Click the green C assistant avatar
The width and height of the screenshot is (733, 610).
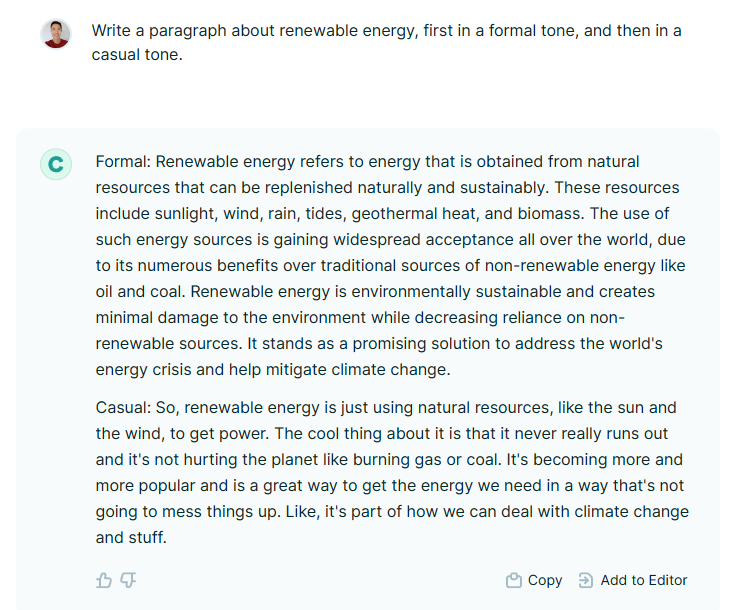[56, 164]
